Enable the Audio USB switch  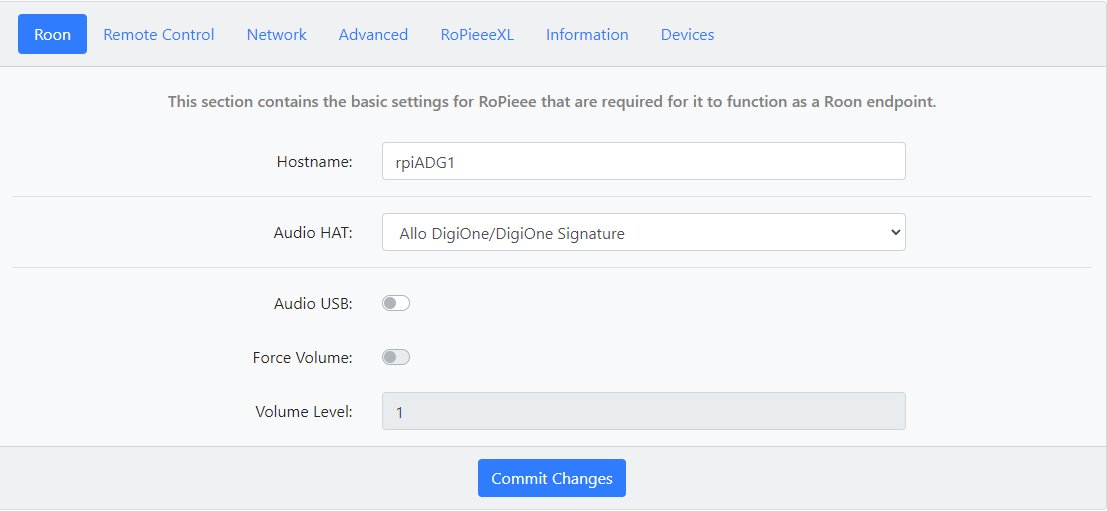coord(396,303)
